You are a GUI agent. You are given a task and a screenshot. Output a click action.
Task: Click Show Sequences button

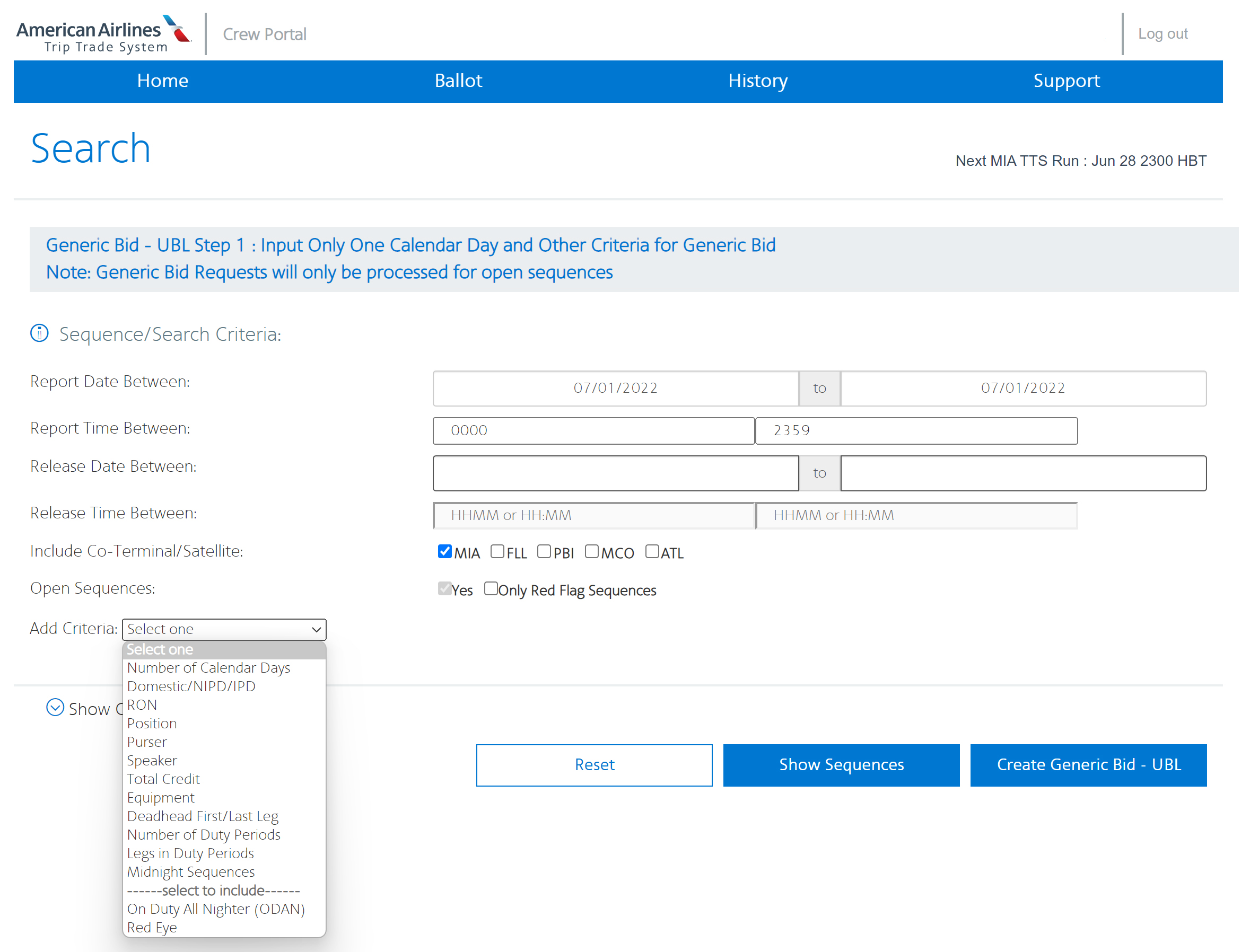[841, 765]
